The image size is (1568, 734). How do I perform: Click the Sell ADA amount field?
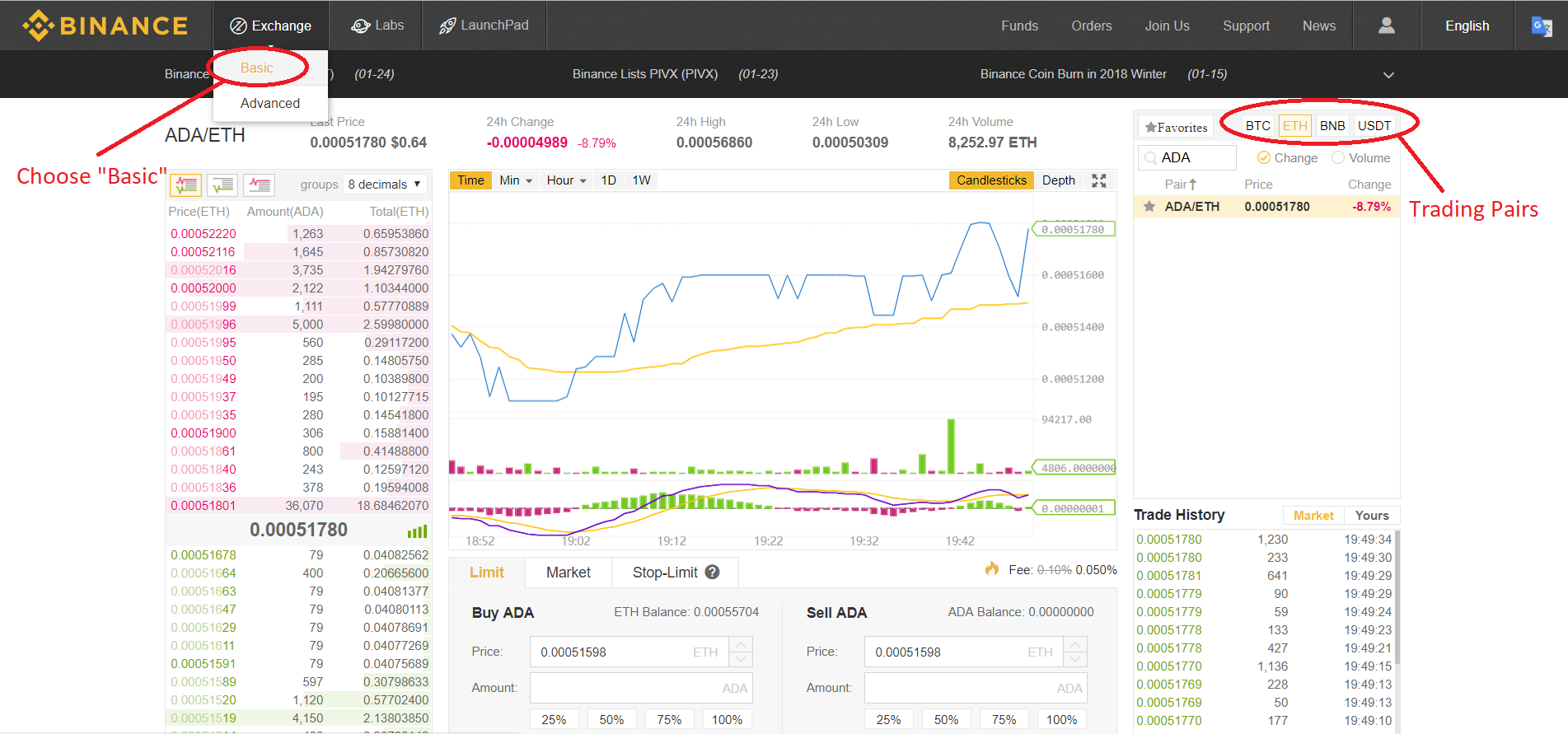pos(976,688)
